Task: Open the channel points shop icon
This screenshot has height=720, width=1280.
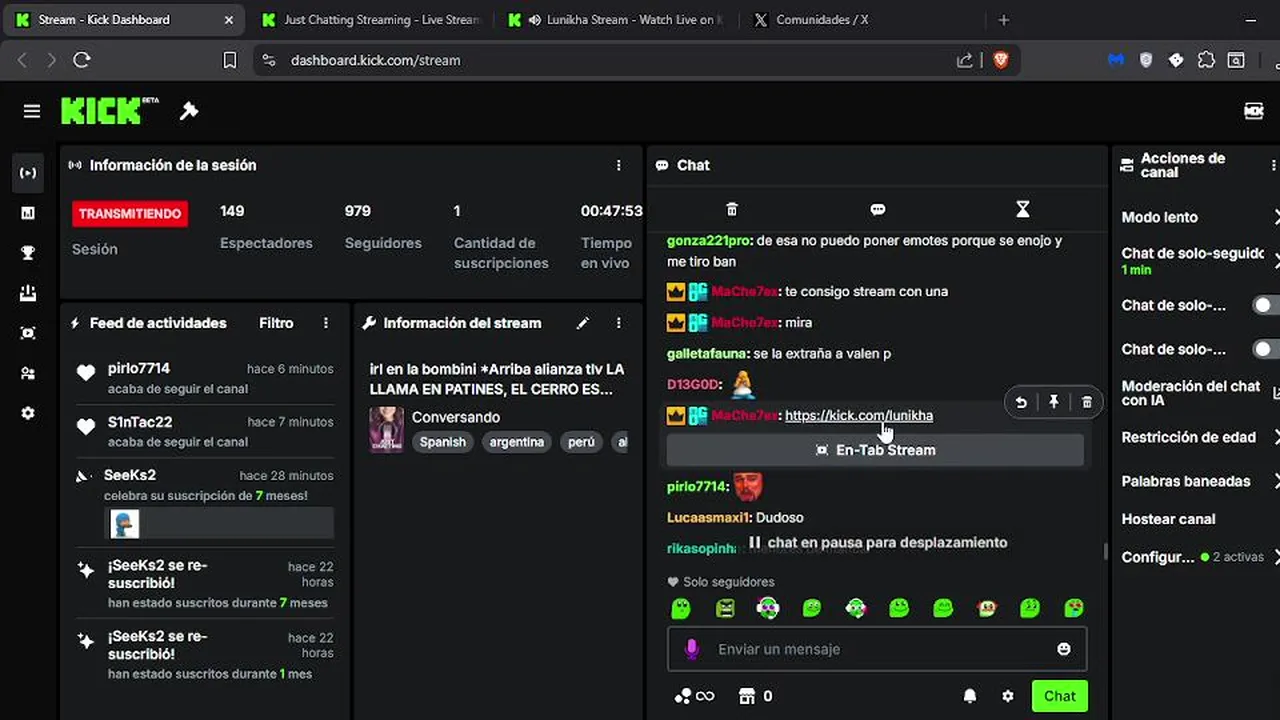Action: point(746,696)
